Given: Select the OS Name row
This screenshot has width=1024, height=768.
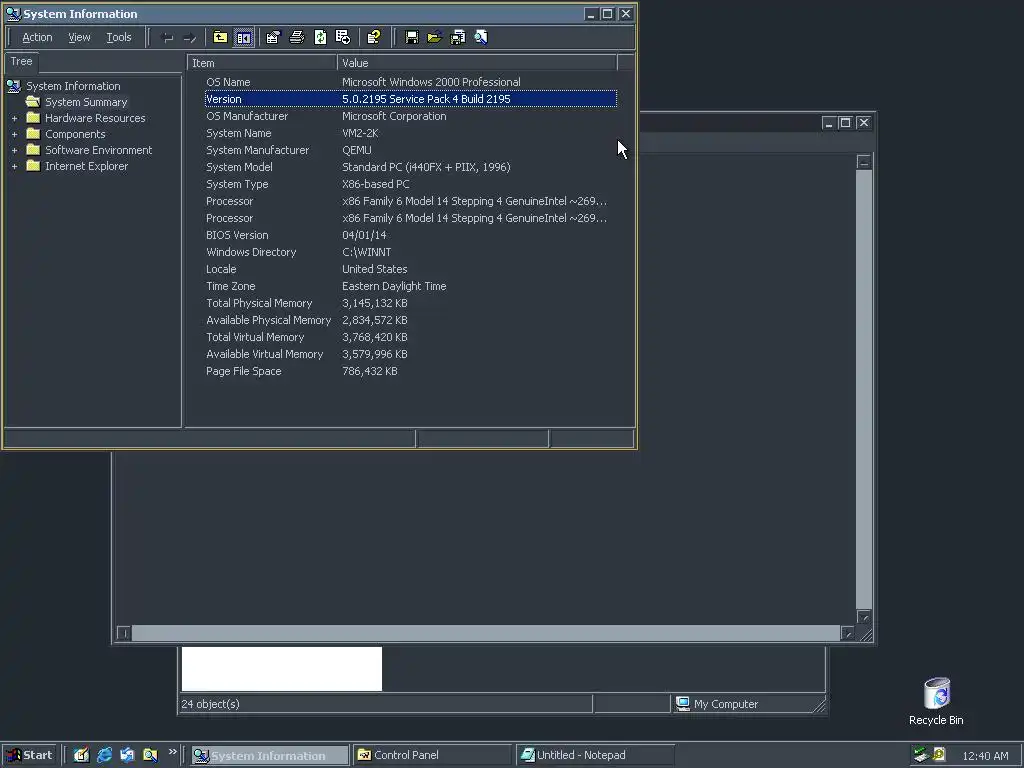Looking at the screenshot, I should pos(411,82).
